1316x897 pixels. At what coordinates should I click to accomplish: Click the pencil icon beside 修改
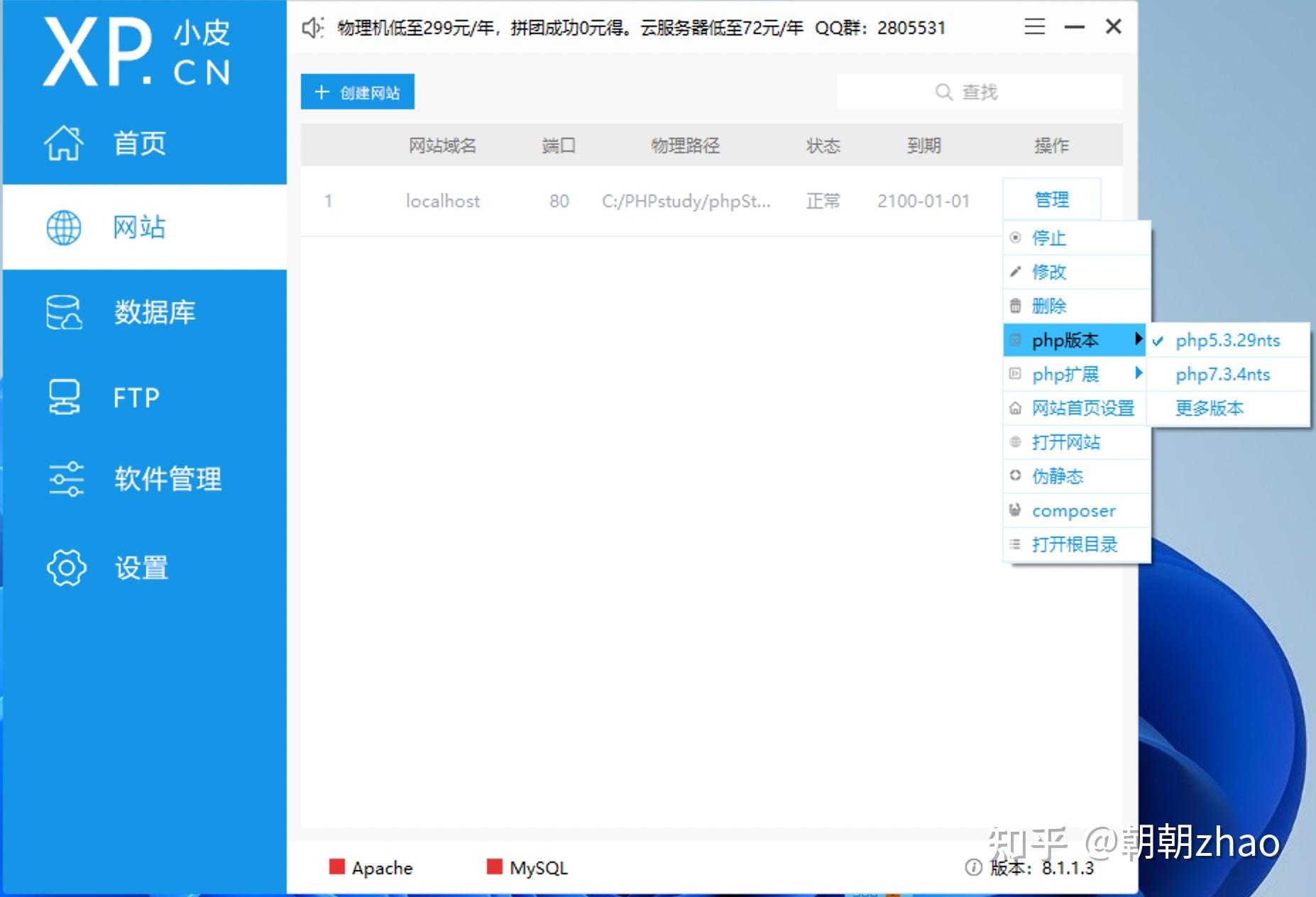(1016, 272)
